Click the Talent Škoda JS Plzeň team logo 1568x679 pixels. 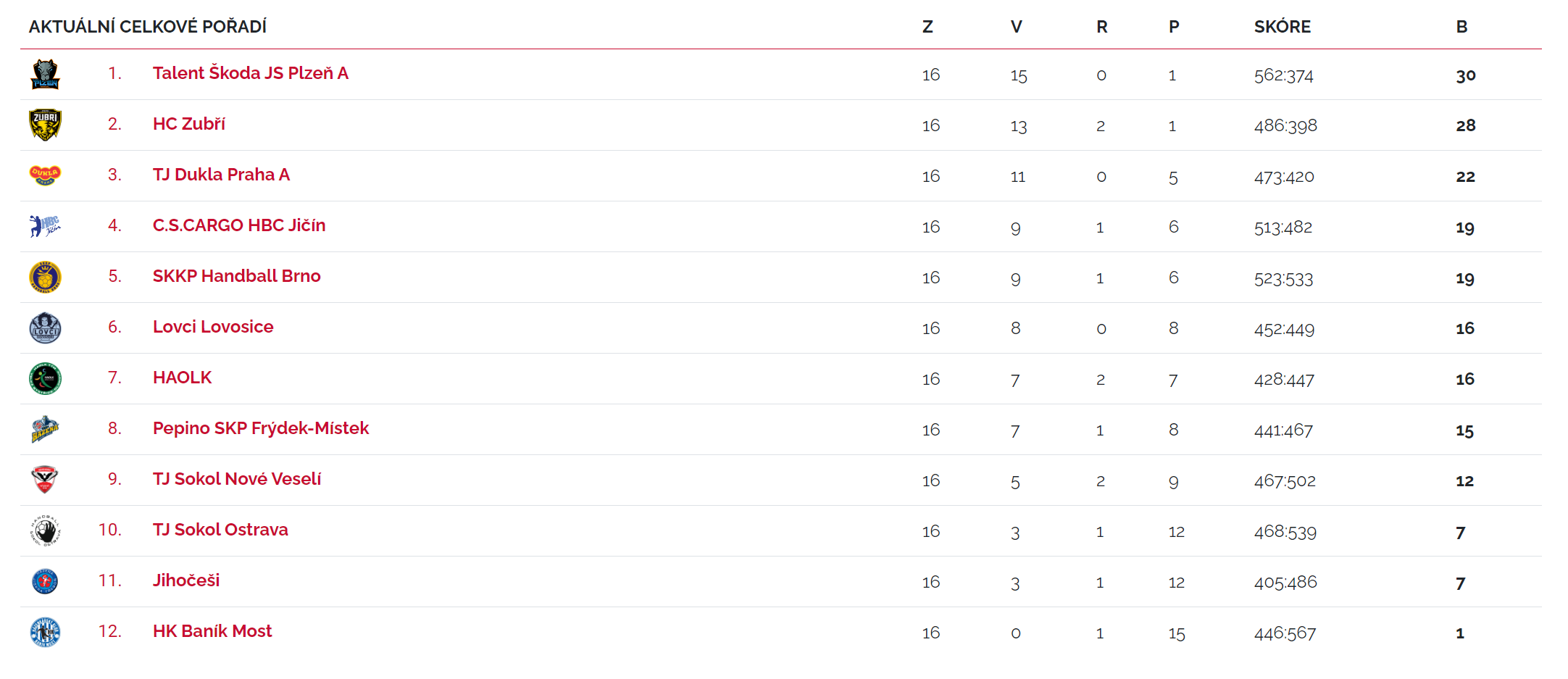click(x=45, y=75)
